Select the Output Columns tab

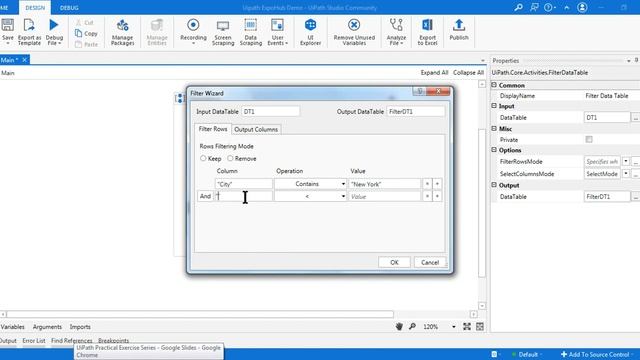point(256,129)
